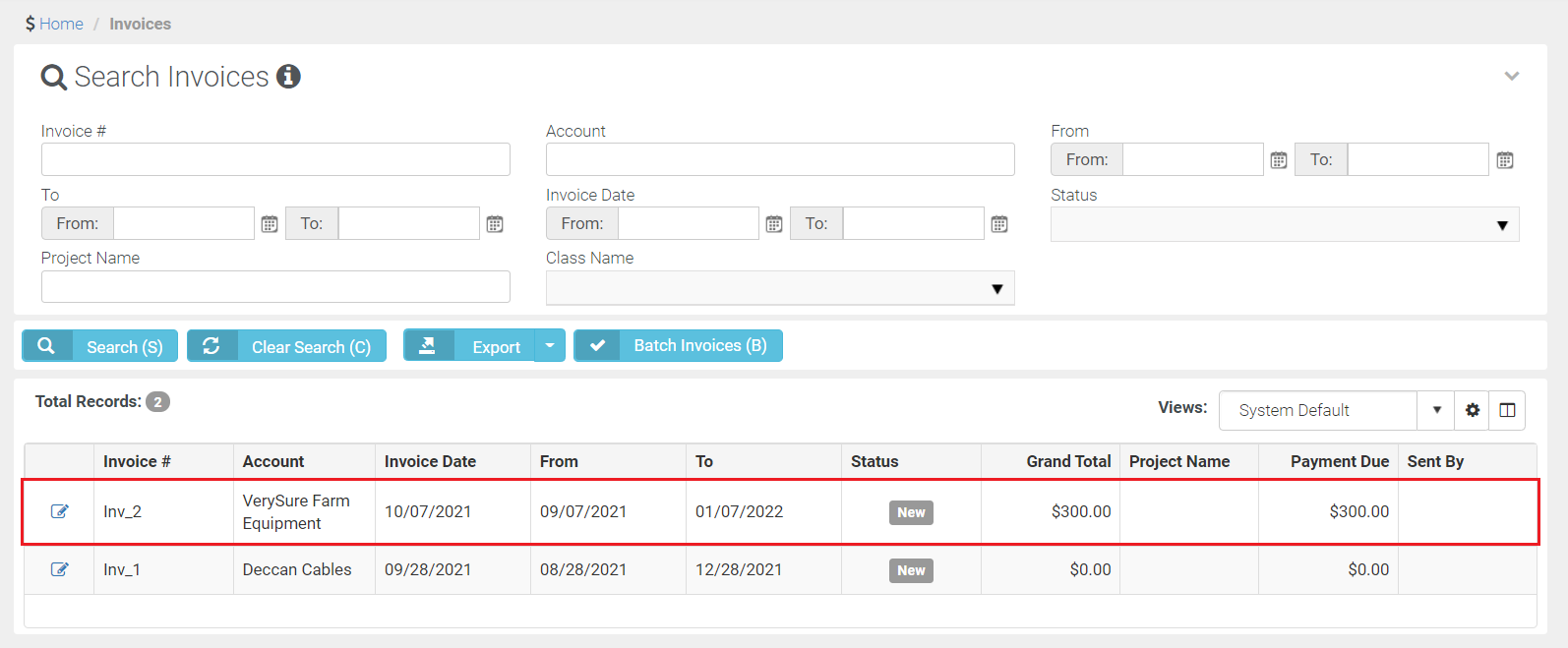Focus the Invoice # input field

tap(275, 159)
